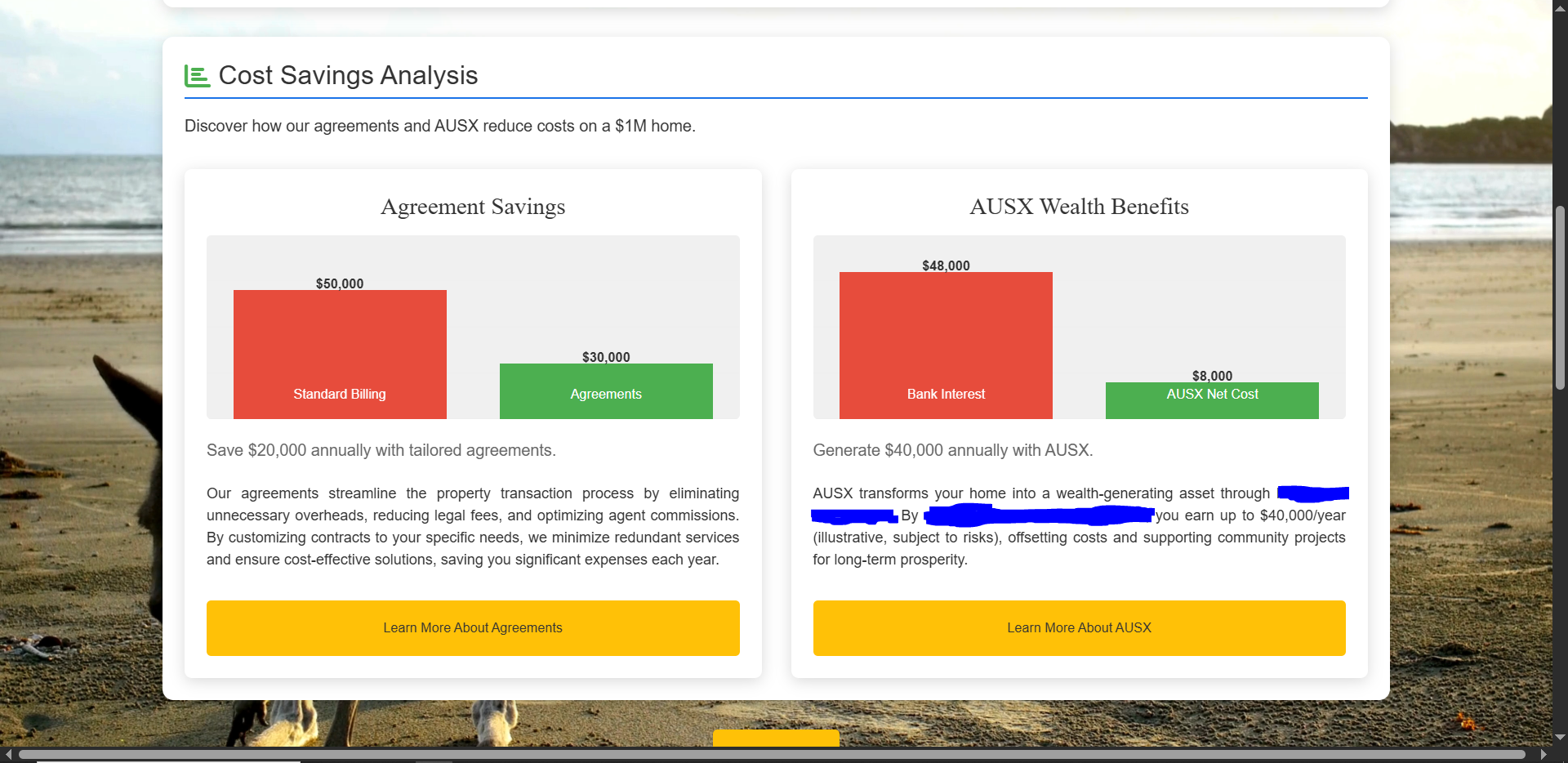Click the red Bank Interest bar
The width and height of the screenshot is (1568, 763).
946,345
